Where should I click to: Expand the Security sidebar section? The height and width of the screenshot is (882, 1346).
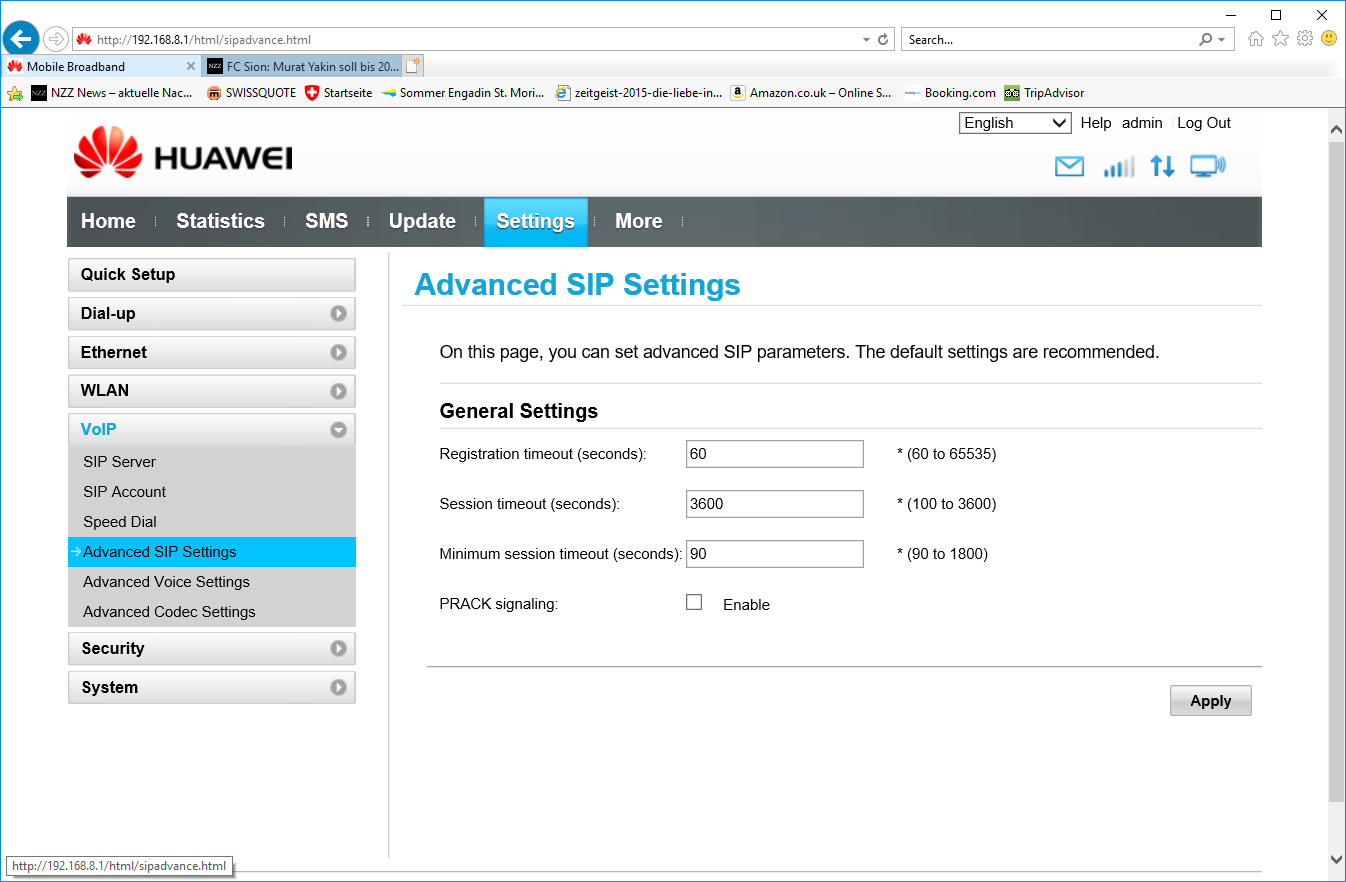[x=211, y=648]
